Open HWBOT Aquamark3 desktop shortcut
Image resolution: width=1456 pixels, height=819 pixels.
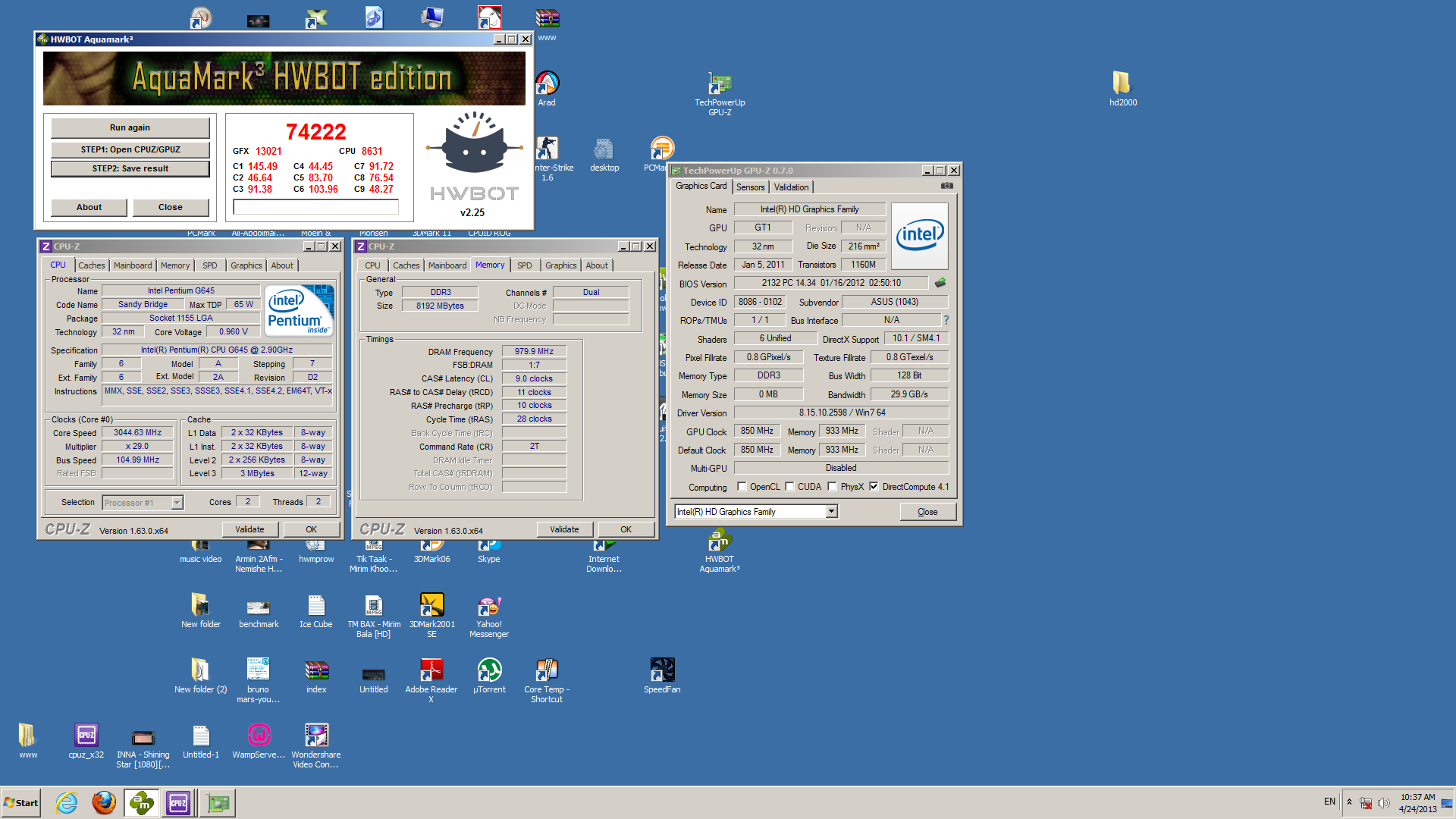pyautogui.click(x=720, y=551)
